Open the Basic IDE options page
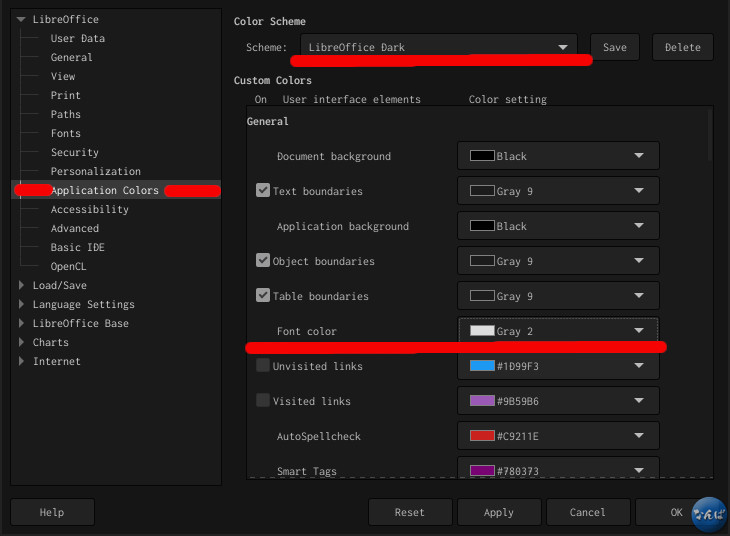730x536 pixels. coord(77,247)
